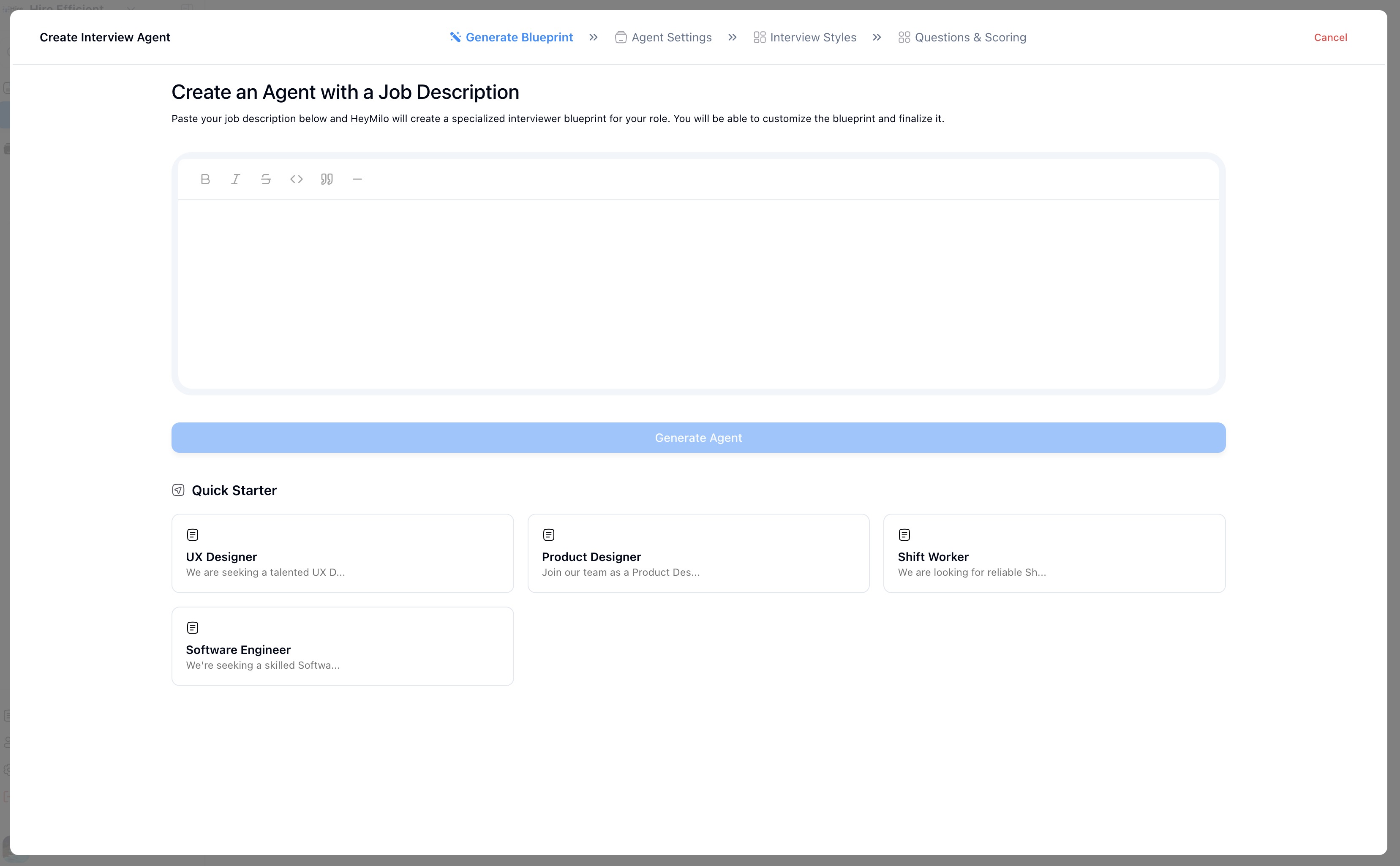Viewport: 1400px width, 866px height.
Task: Apply italic formatting in the editor toolbar
Action: click(x=235, y=179)
